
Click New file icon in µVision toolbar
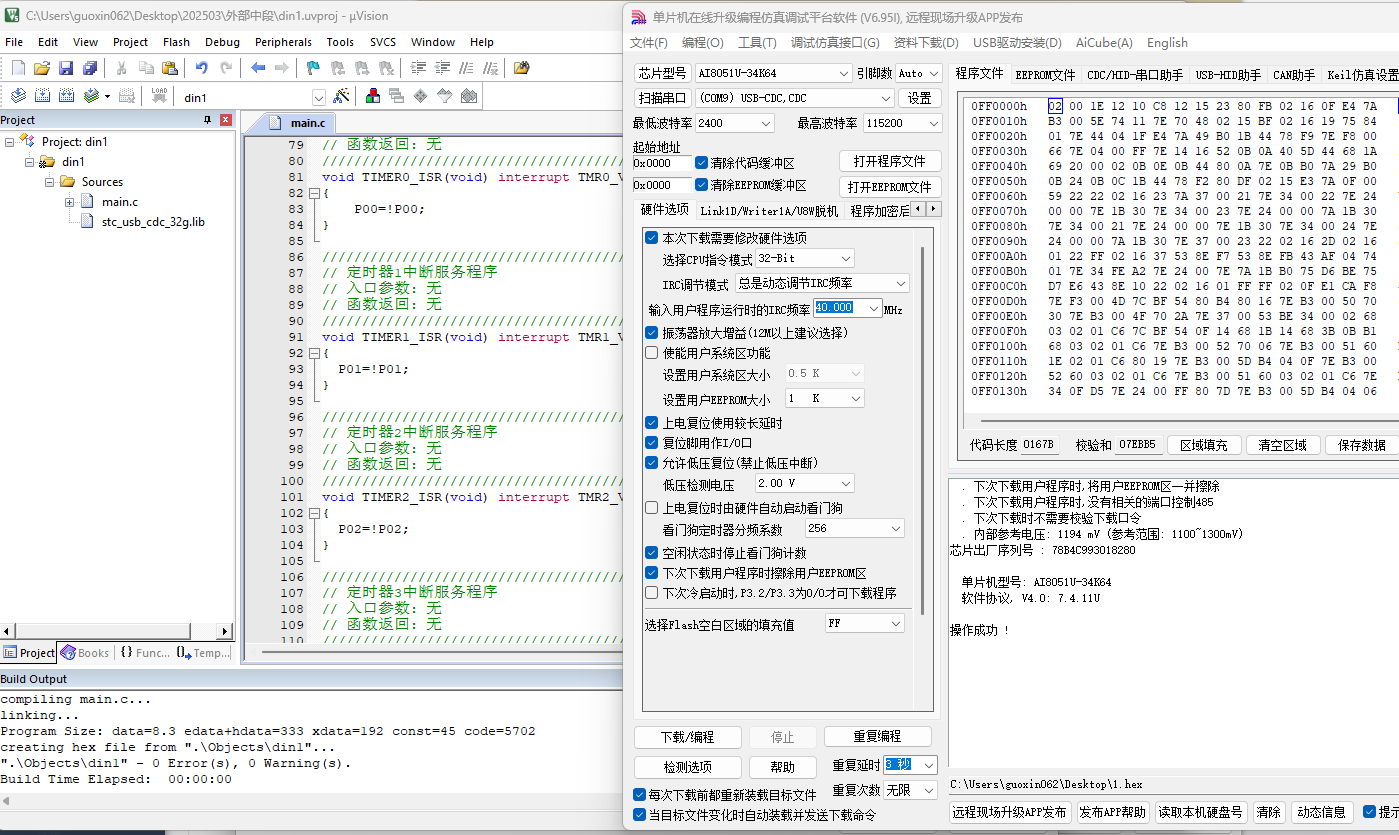point(18,68)
